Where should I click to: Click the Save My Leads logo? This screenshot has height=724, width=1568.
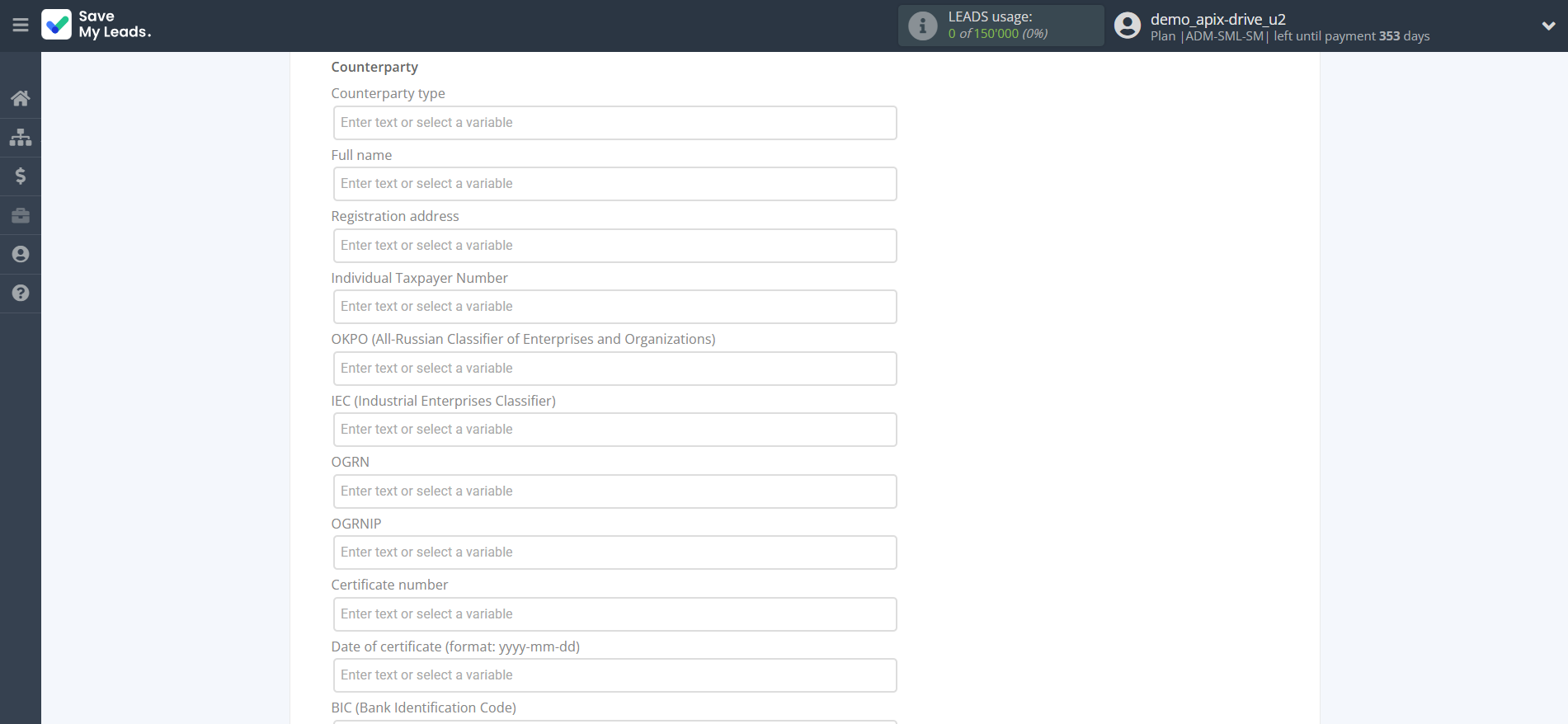(x=97, y=25)
